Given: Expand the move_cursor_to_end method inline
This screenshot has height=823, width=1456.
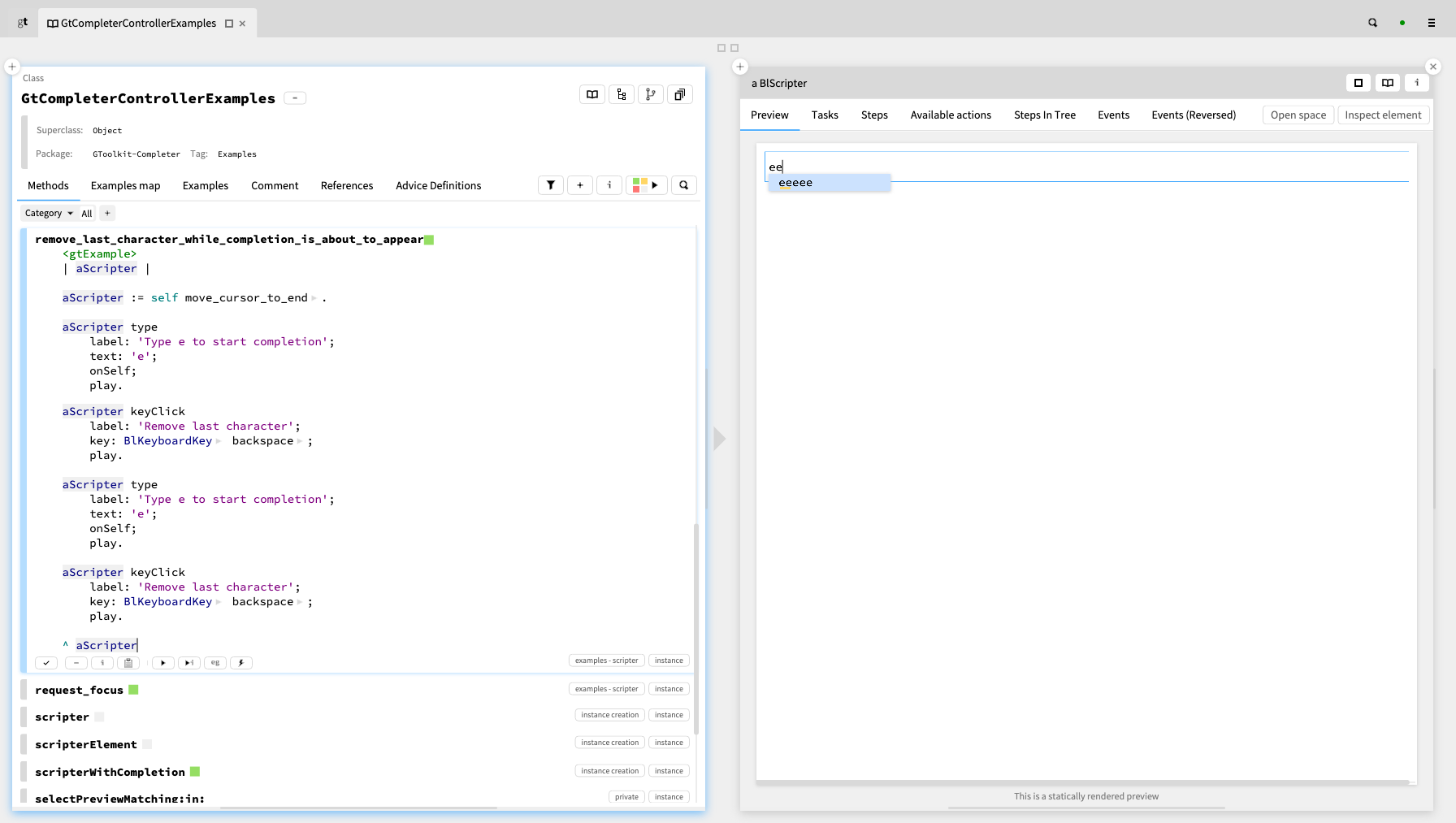Looking at the screenshot, I should 314,298.
